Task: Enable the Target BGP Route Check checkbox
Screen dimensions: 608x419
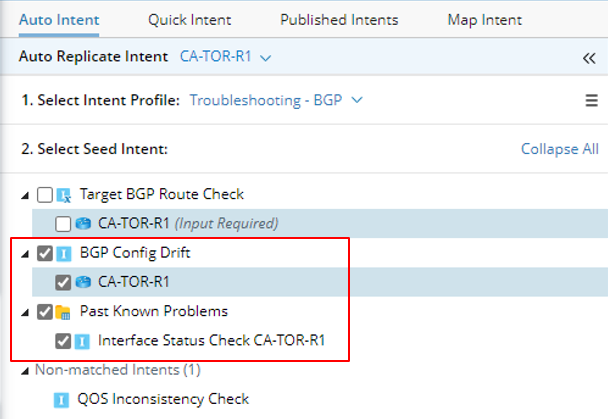Action: pos(44,195)
